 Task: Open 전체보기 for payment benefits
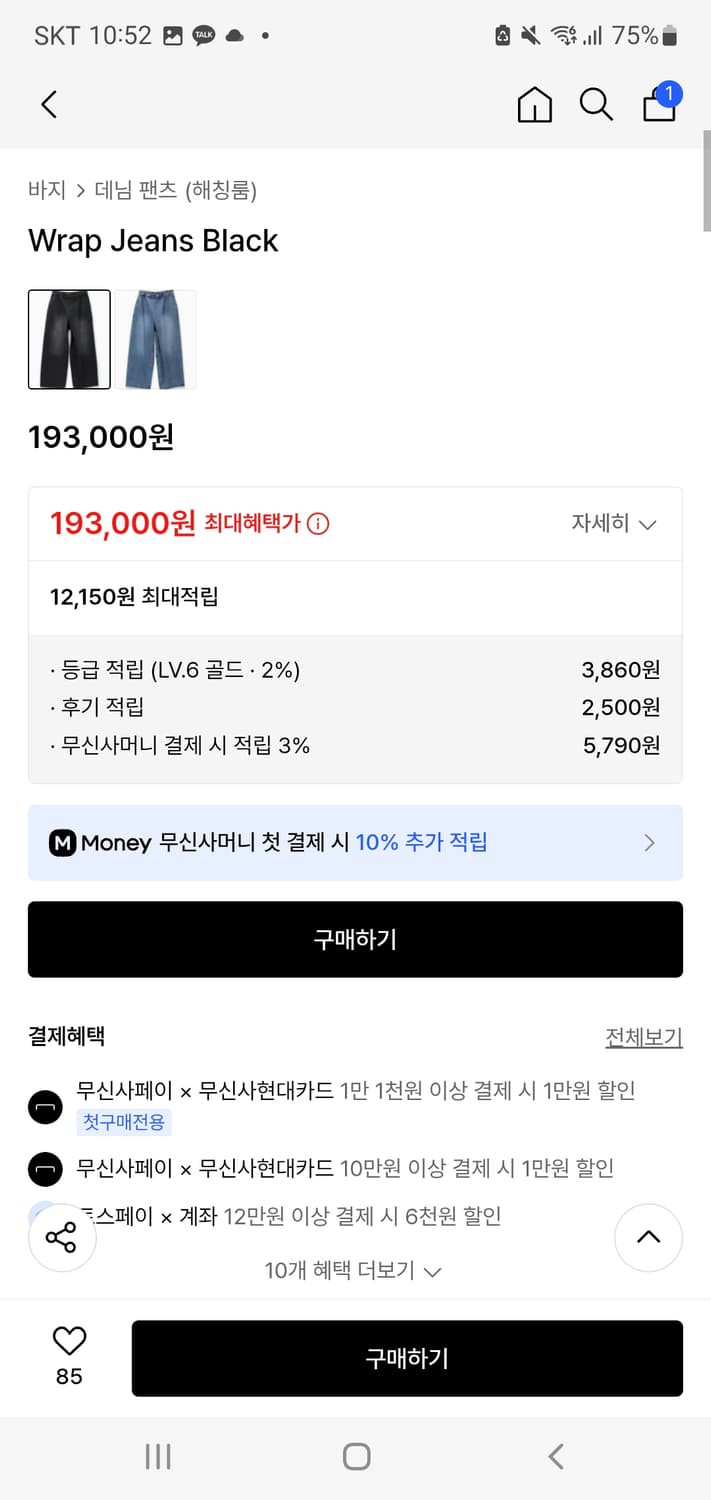(x=643, y=1037)
